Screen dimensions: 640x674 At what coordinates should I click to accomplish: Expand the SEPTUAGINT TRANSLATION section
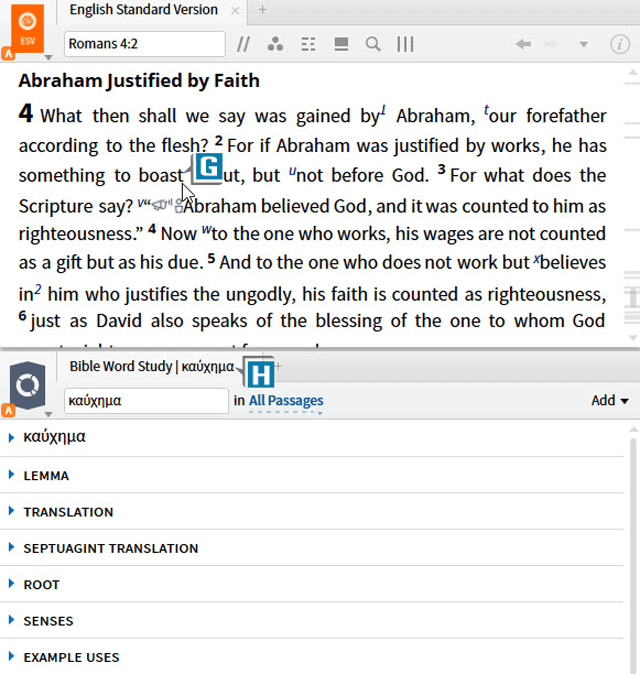tap(11, 547)
